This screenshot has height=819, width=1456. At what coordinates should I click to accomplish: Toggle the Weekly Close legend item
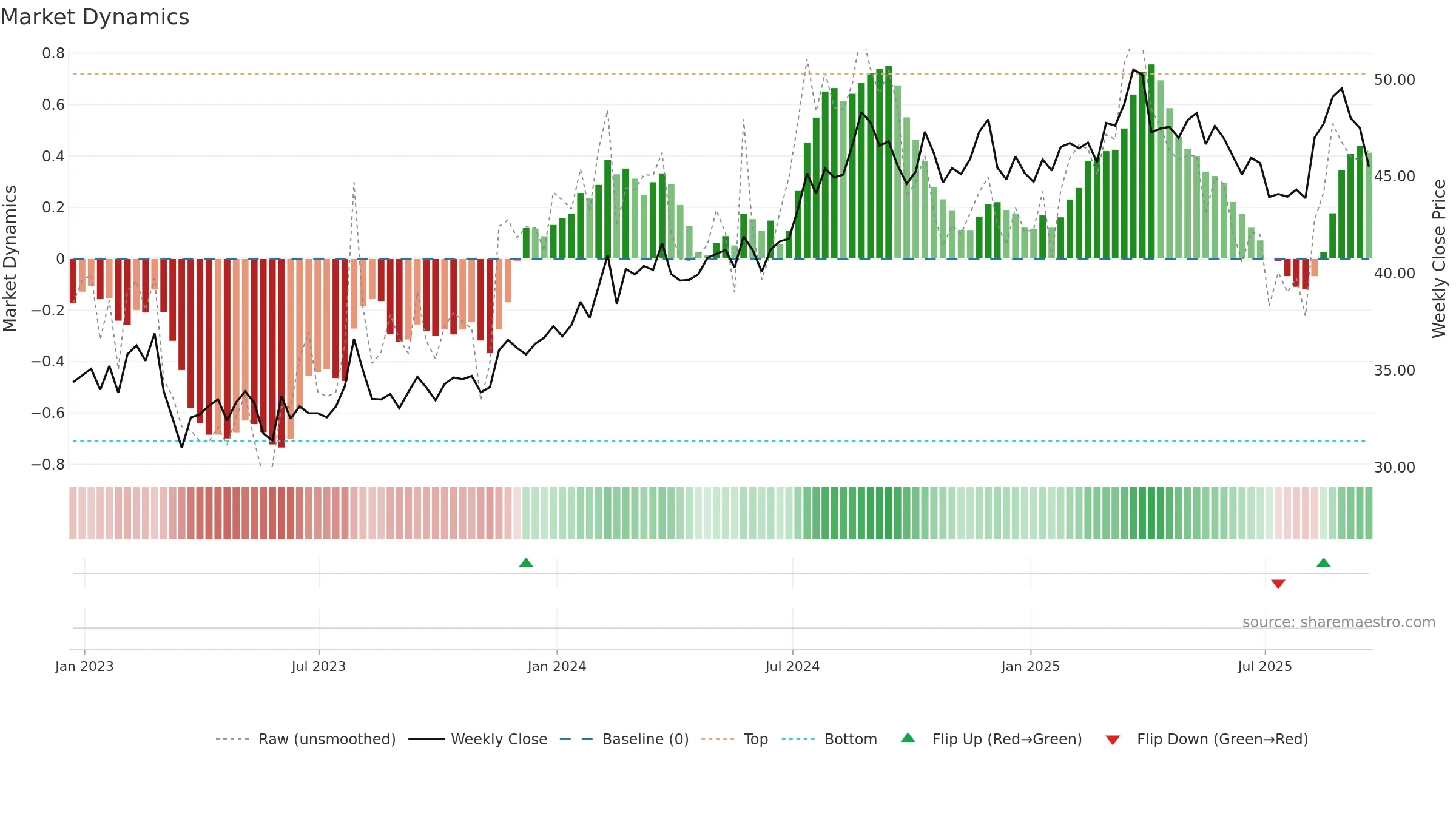(x=477, y=739)
